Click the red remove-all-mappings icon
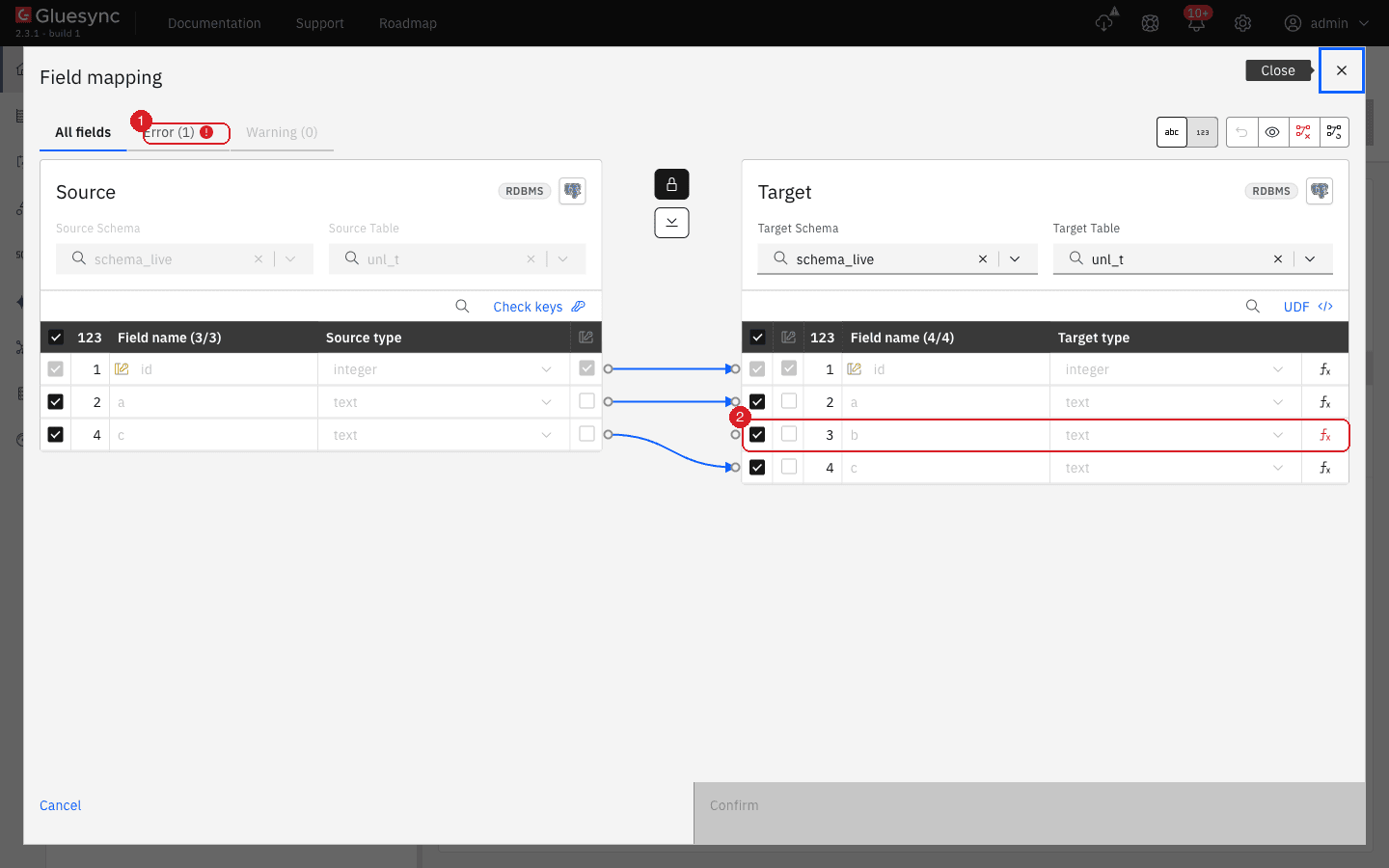 point(1303,132)
